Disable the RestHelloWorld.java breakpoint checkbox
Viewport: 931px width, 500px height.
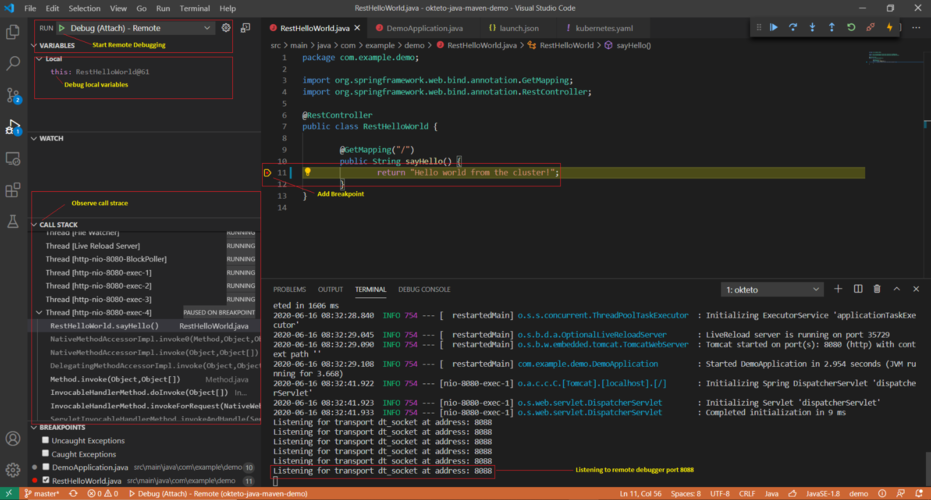tap(46, 480)
